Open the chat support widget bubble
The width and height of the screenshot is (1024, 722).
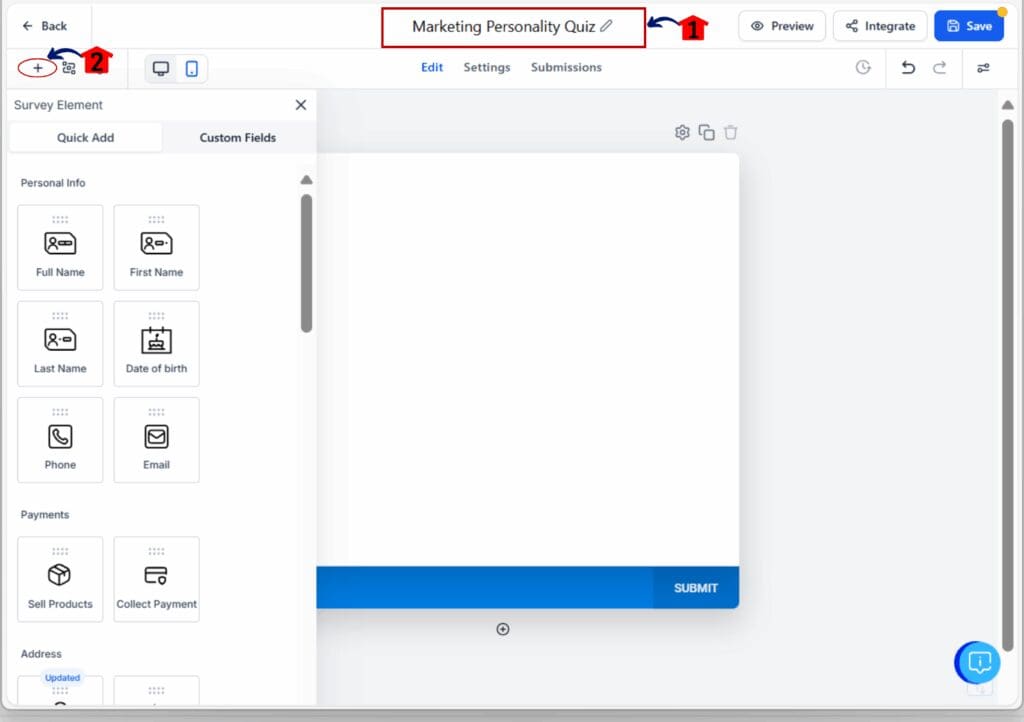pos(976,663)
